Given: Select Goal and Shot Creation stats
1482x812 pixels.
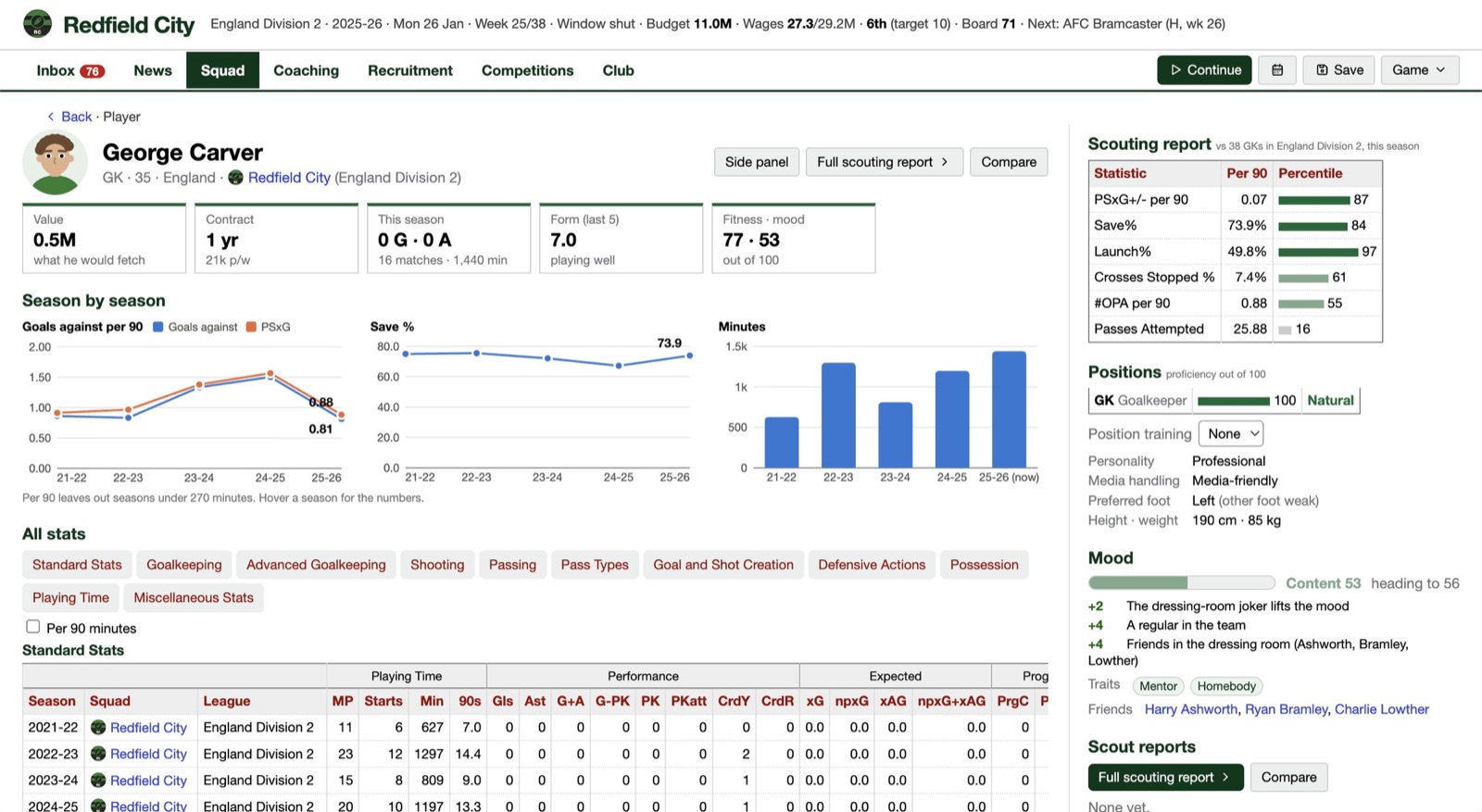Looking at the screenshot, I should 723,565.
